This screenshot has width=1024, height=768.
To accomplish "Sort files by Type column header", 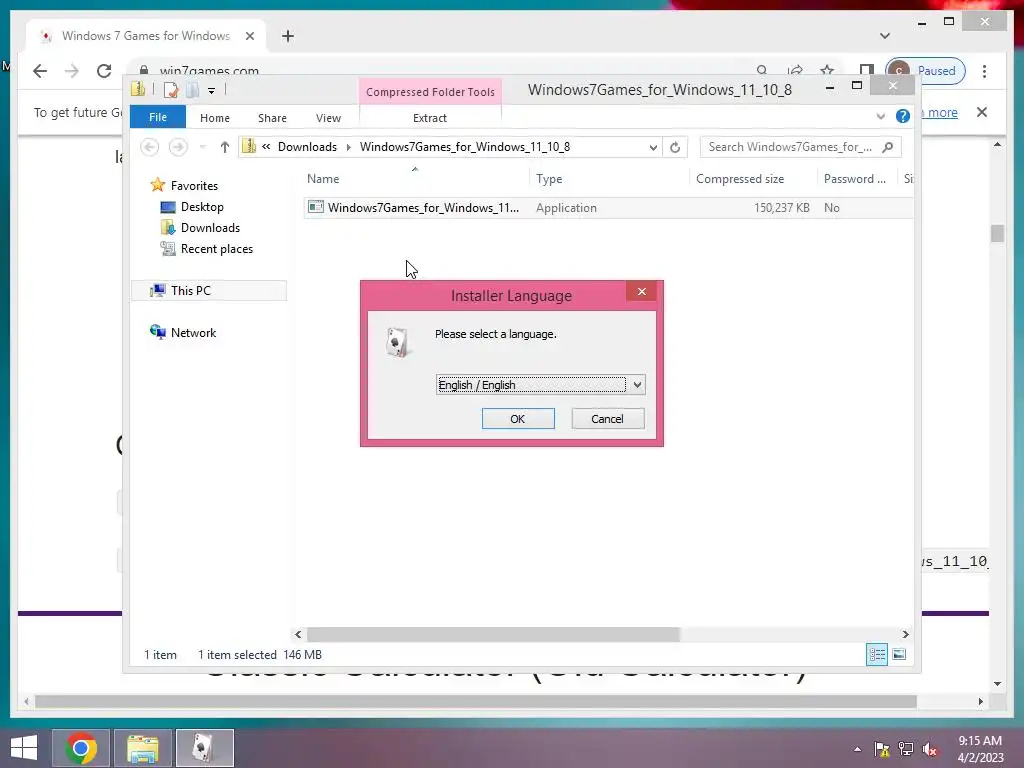I will 549,178.
